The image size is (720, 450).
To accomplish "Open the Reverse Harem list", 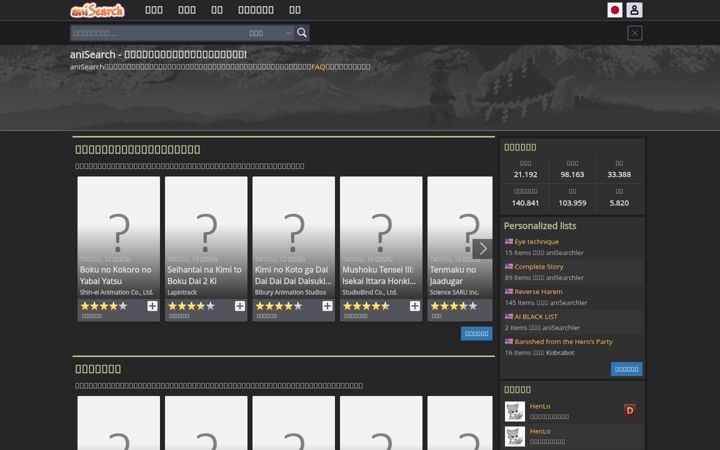I will pyautogui.click(x=538, y=292).
